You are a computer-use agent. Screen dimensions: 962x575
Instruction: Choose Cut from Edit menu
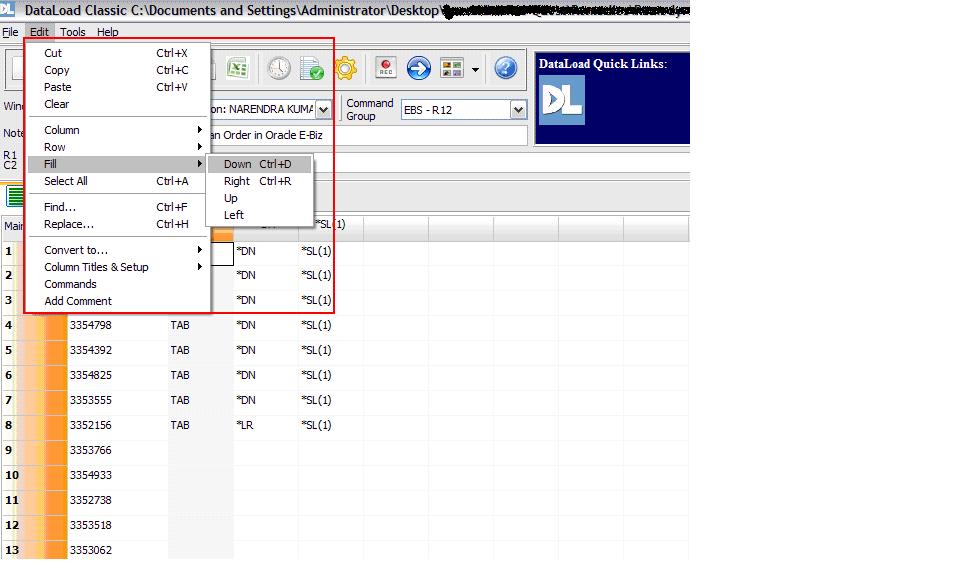click(117, 53)
